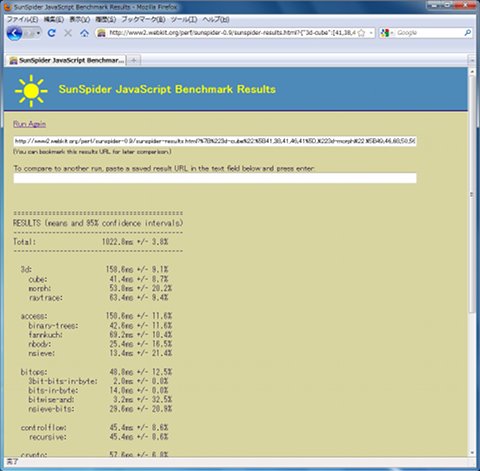
Task: Click the recursive: result row
Action: pyautogui.click(x=98, y=437)
